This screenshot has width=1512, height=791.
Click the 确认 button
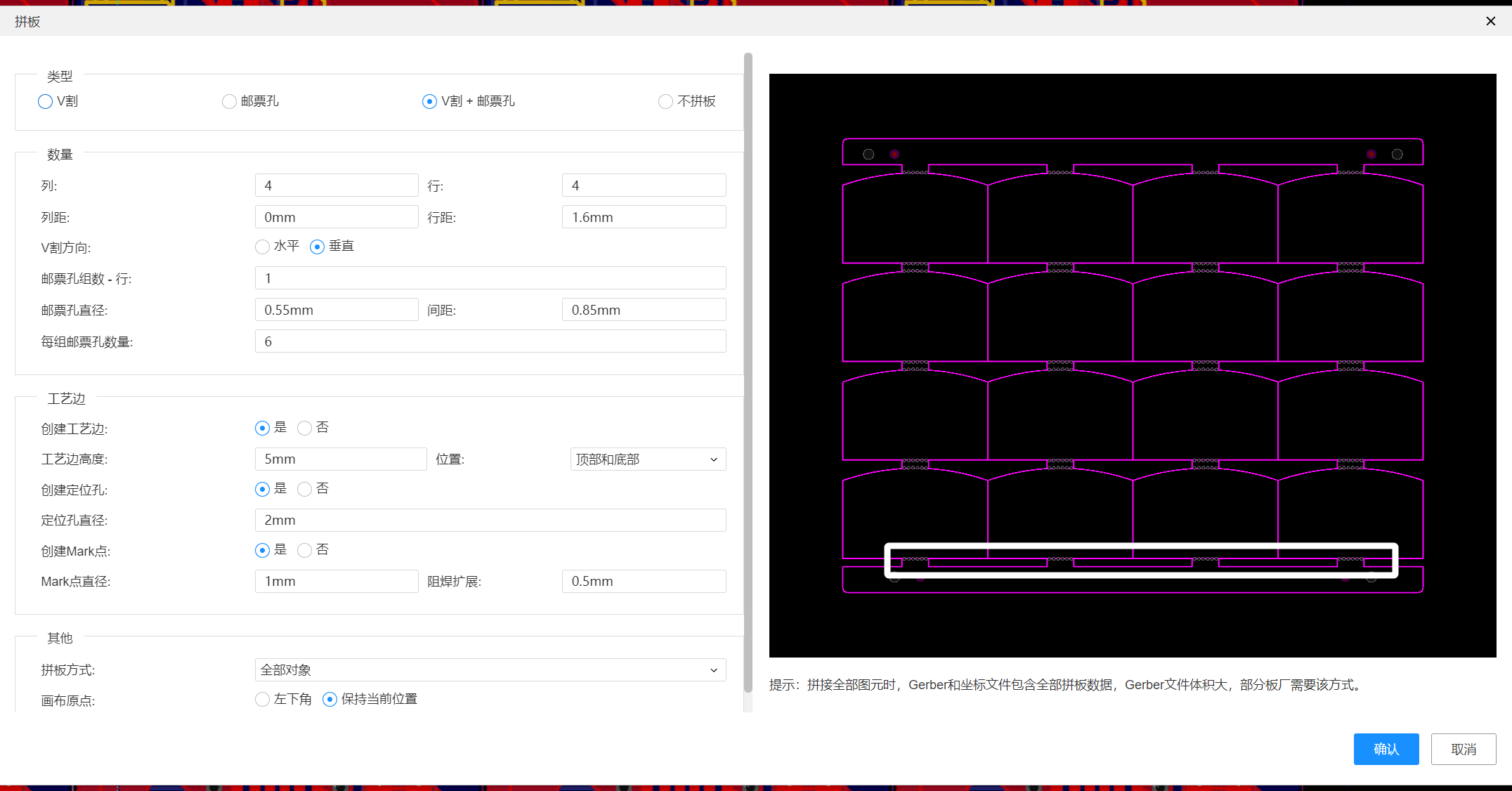(x=1386, y=749)
